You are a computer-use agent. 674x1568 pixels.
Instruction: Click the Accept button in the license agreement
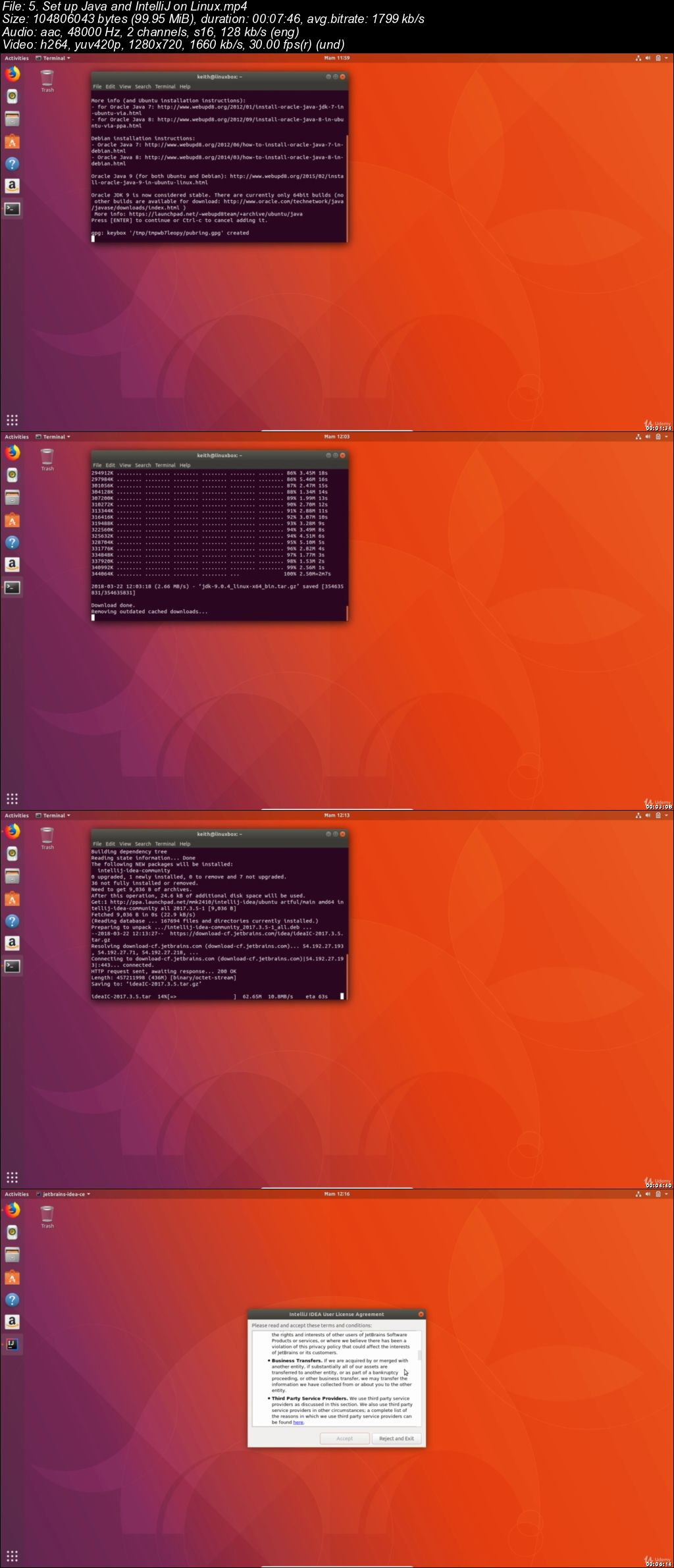pos(344,1438)
